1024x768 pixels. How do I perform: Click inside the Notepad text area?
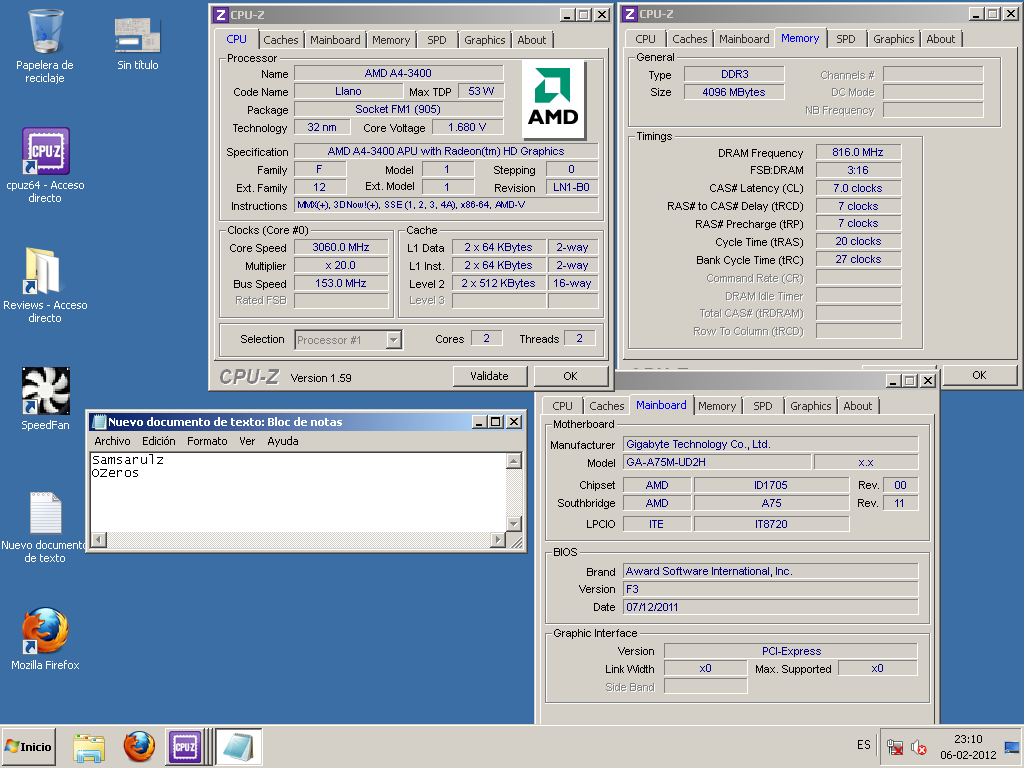point(298,493)
